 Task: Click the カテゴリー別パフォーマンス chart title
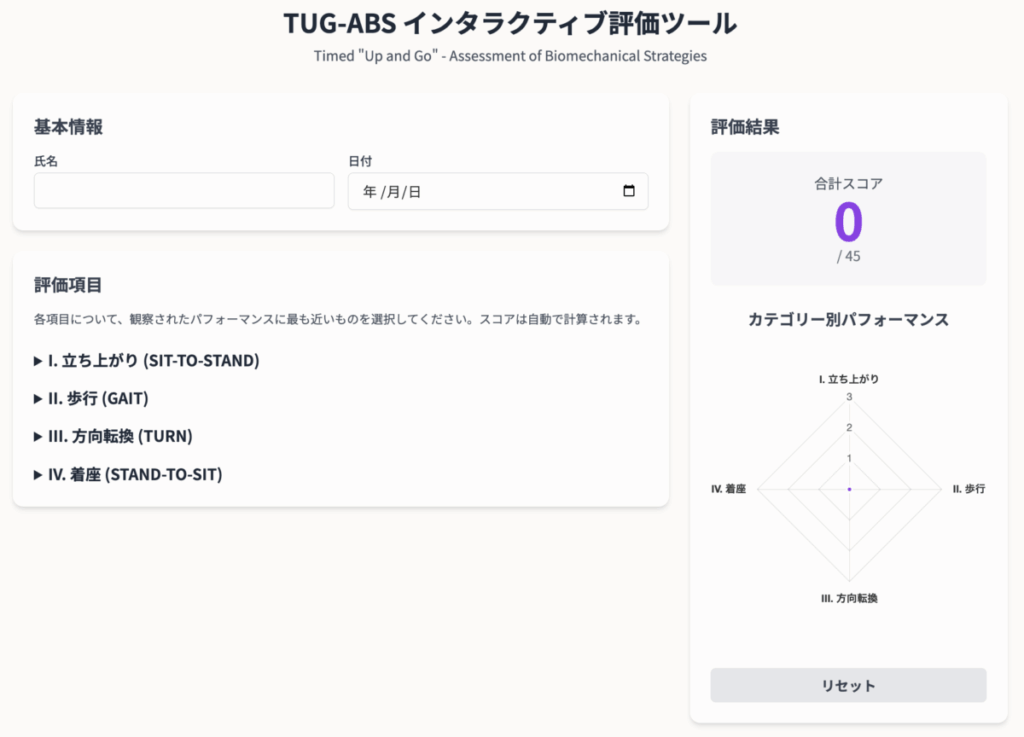coord(848,320)
